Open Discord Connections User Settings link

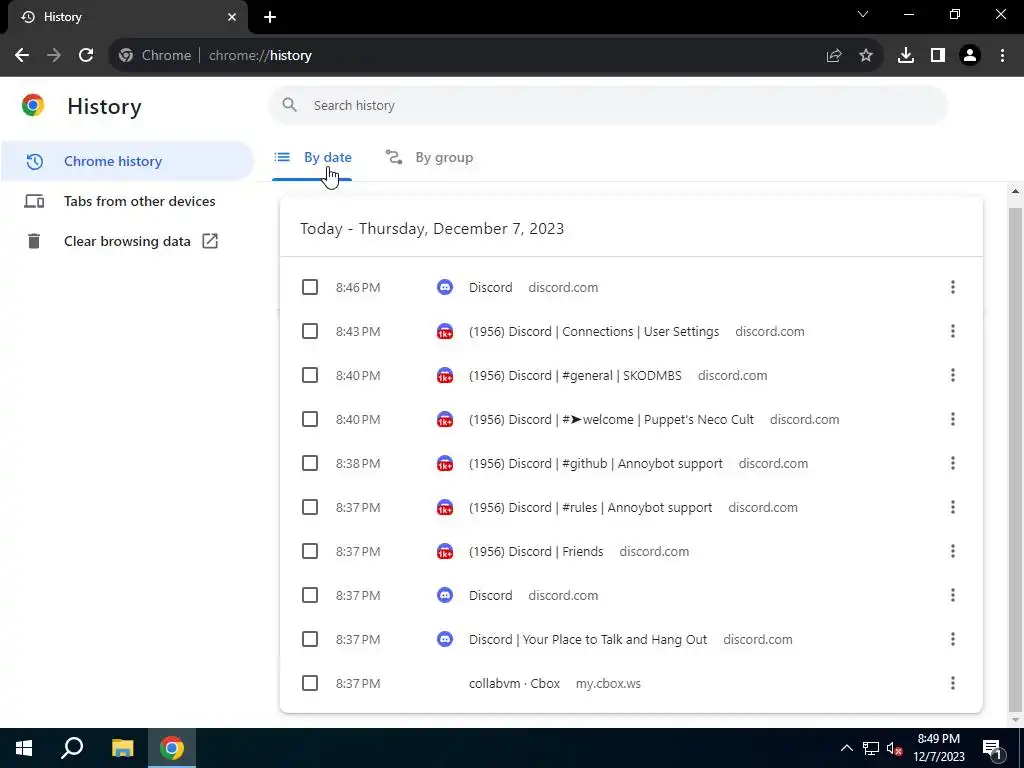pyautogui.click(x=594, y=331)
